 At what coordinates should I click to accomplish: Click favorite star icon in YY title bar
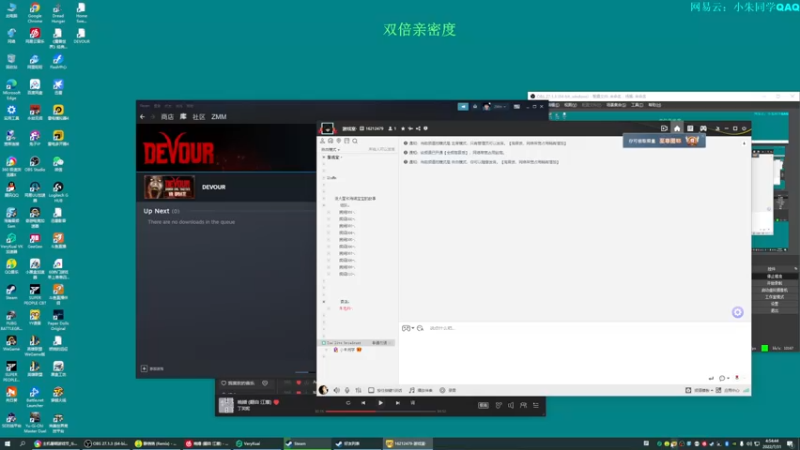tap(403, 129)
